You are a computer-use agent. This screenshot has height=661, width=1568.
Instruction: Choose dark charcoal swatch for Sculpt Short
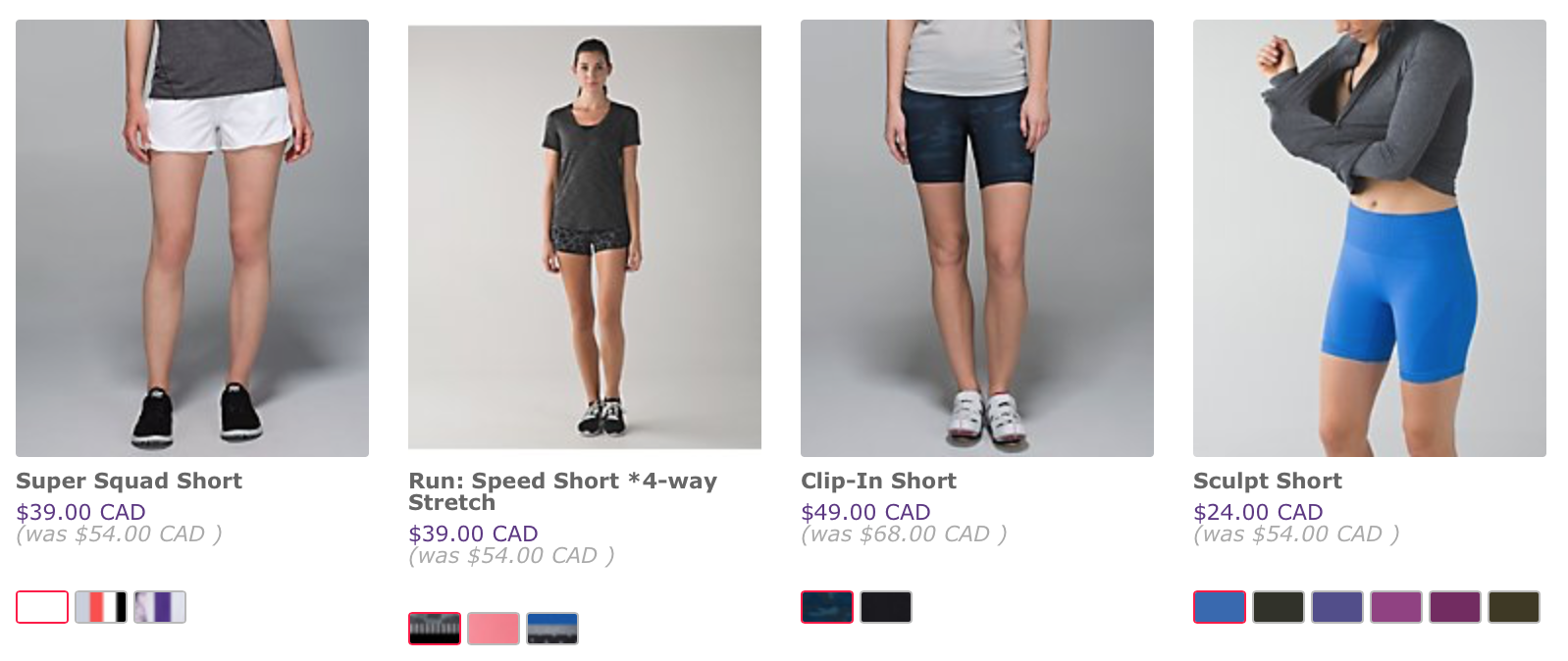click(x=1279, y=607)
